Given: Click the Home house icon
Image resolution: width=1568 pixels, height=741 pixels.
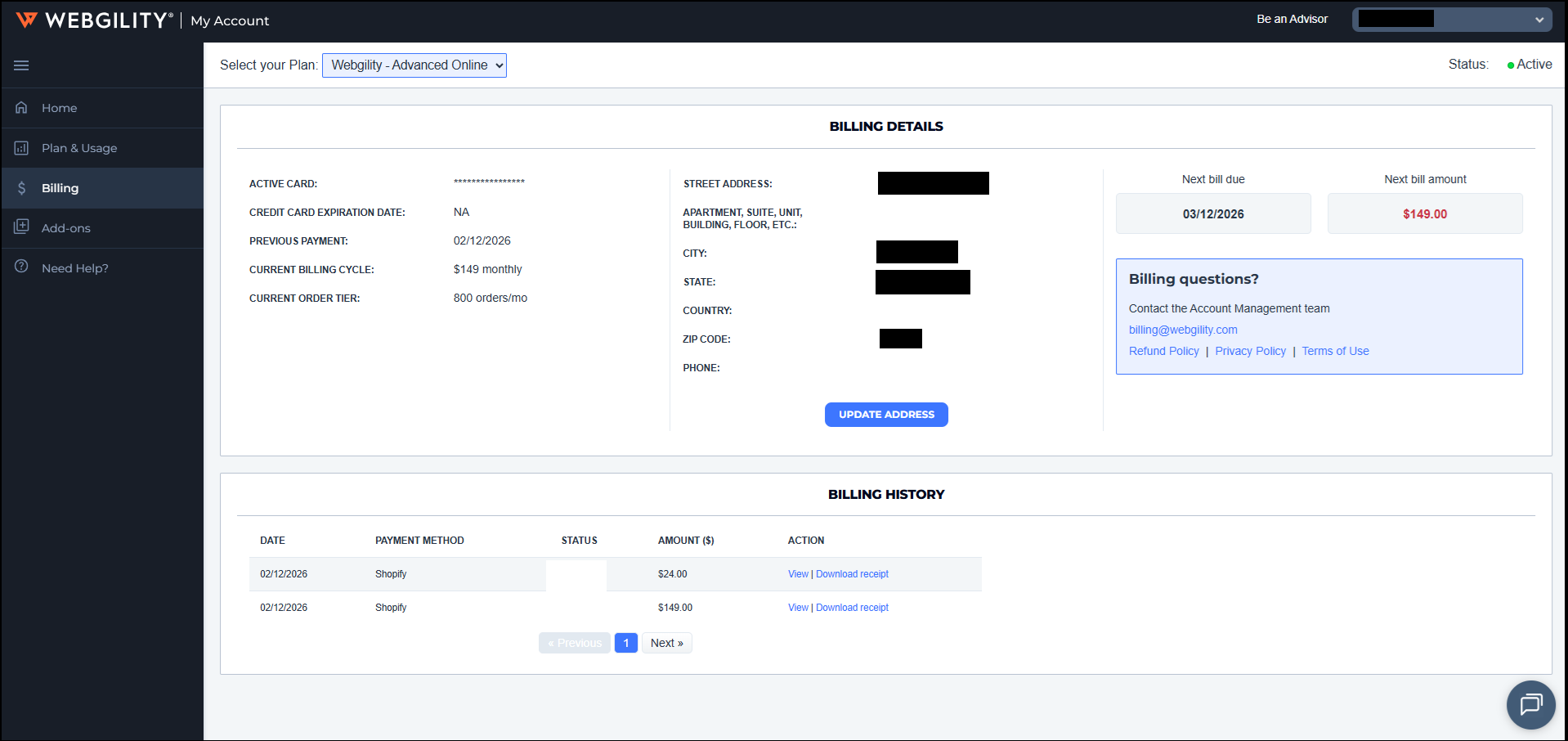Looking at the screenshot, I should click(21, 108).
